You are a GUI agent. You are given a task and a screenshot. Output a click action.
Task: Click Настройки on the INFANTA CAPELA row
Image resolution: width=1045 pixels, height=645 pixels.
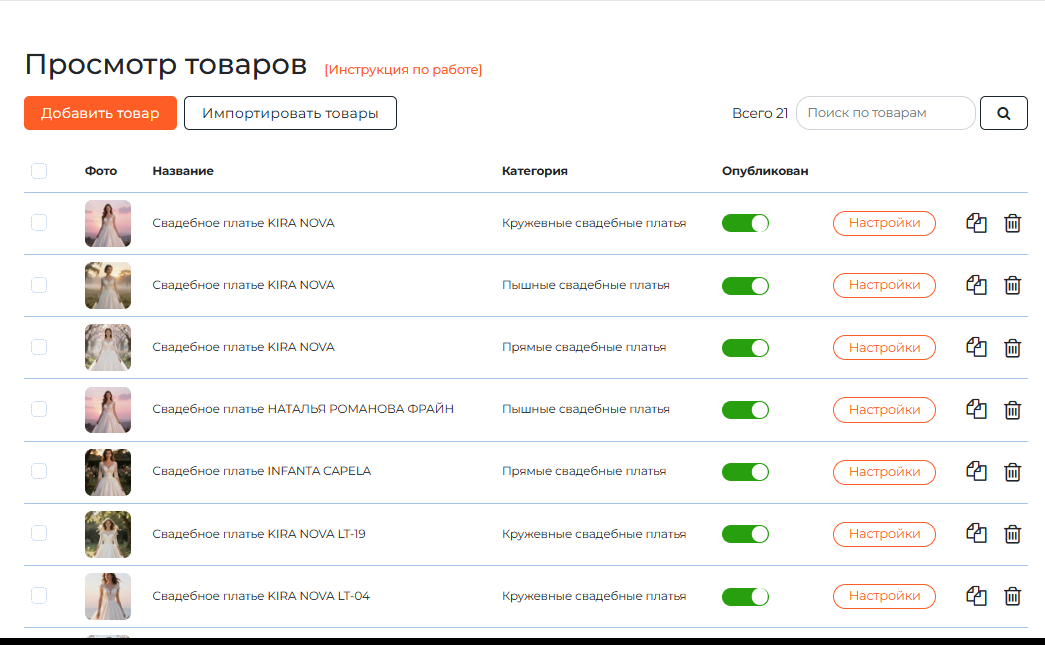pos(884,472)
